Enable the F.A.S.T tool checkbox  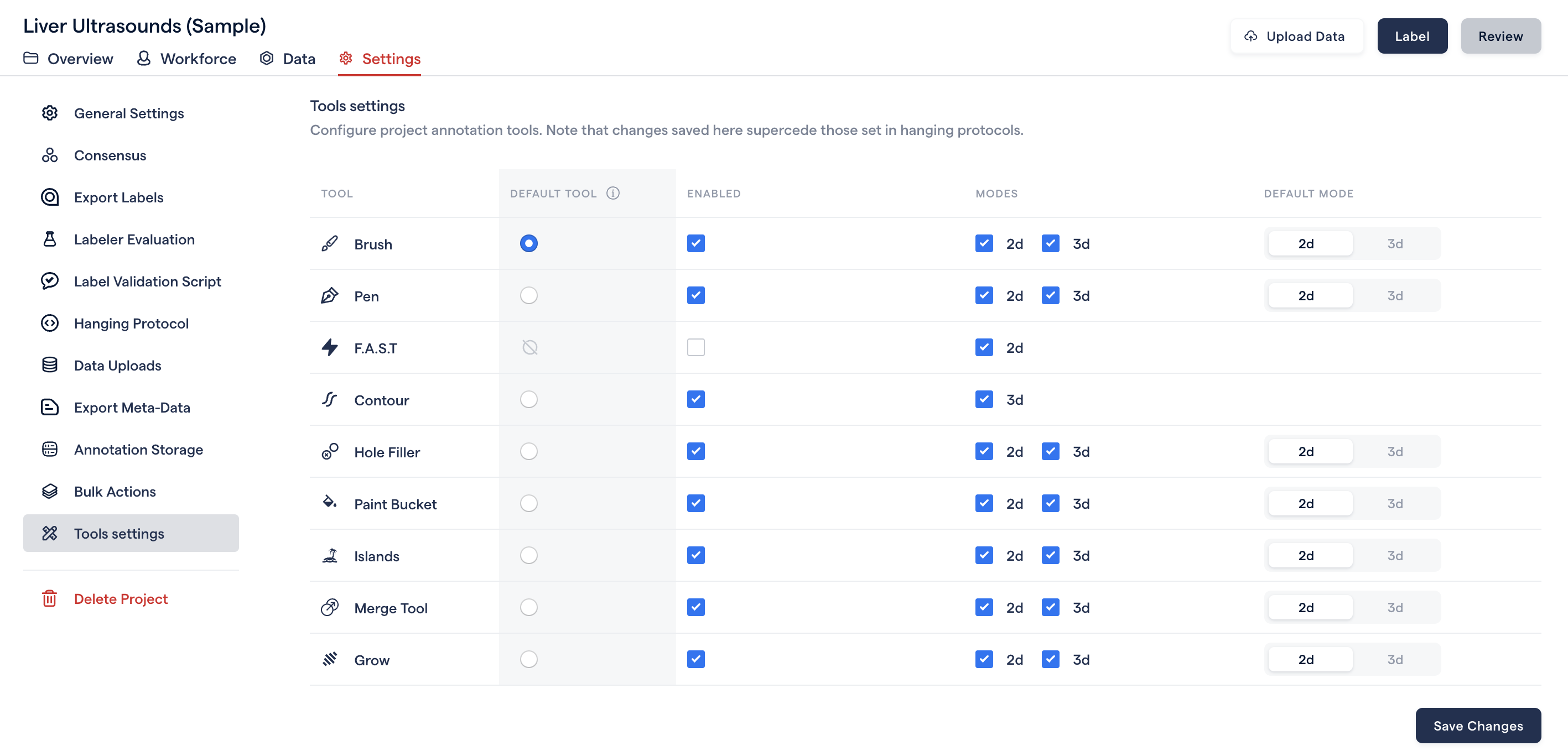click(x=695, y=347)
